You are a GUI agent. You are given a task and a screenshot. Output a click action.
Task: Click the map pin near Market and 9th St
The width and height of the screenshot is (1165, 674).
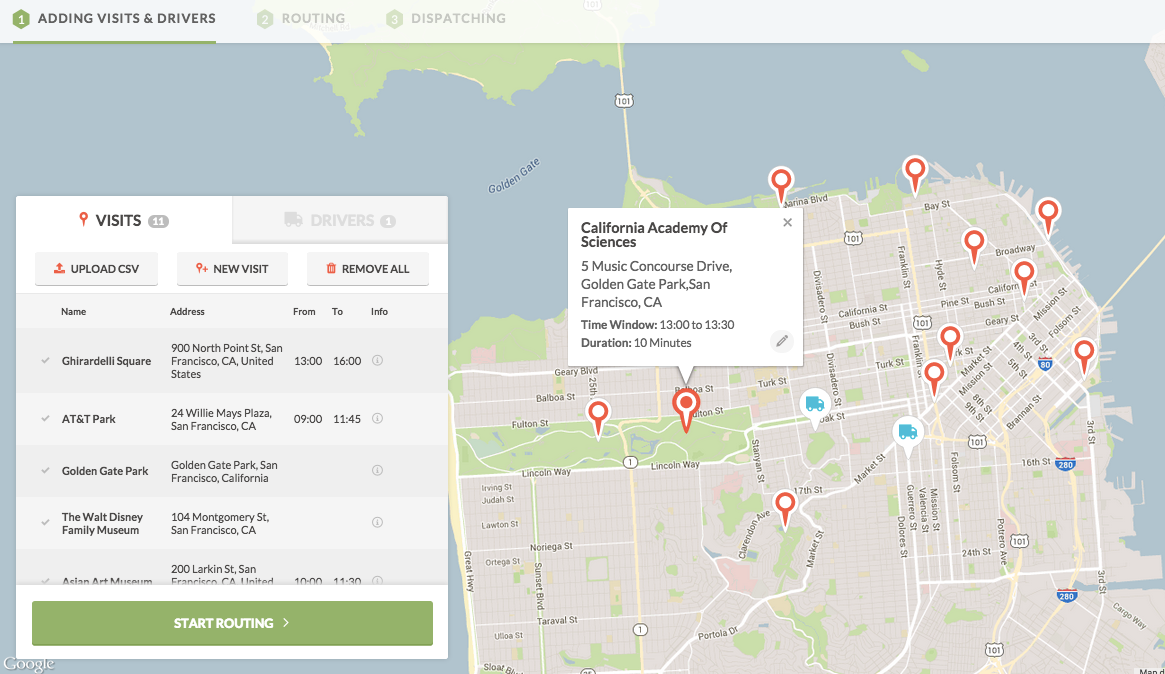point(934,377)
